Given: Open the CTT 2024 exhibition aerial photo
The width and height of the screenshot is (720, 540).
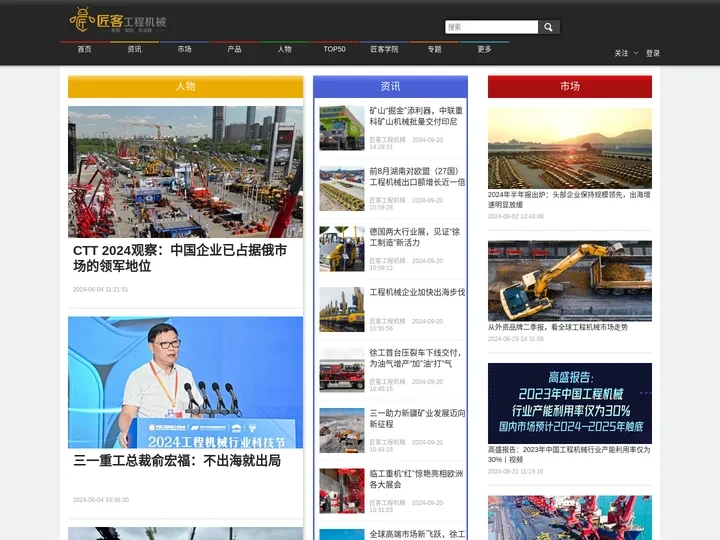Looking at the screenshot, I should tap(186, 172).
